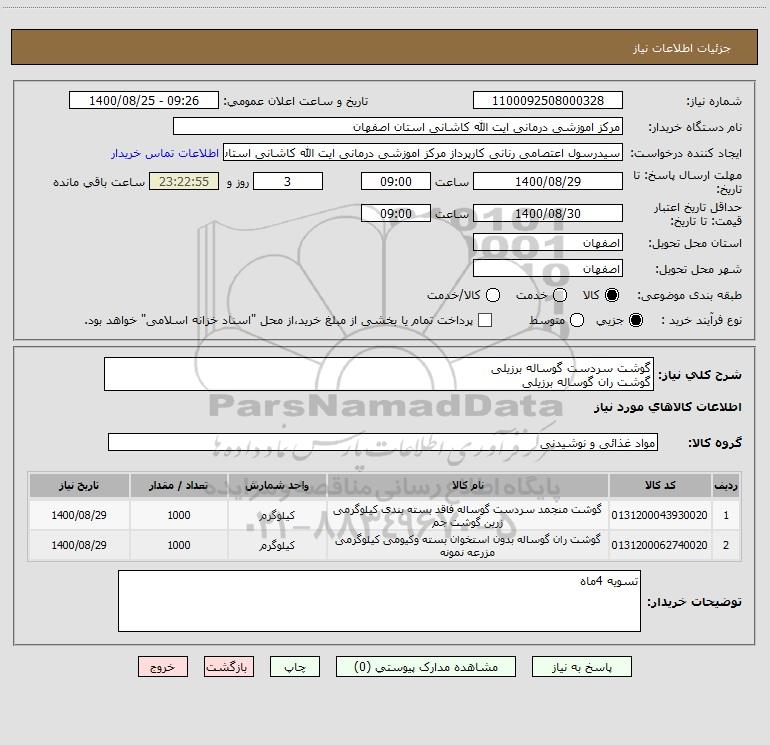This screenshot has width=770, height=745.
Task: Click the شرح کلی نیاز text area
Action: [379, 374]
